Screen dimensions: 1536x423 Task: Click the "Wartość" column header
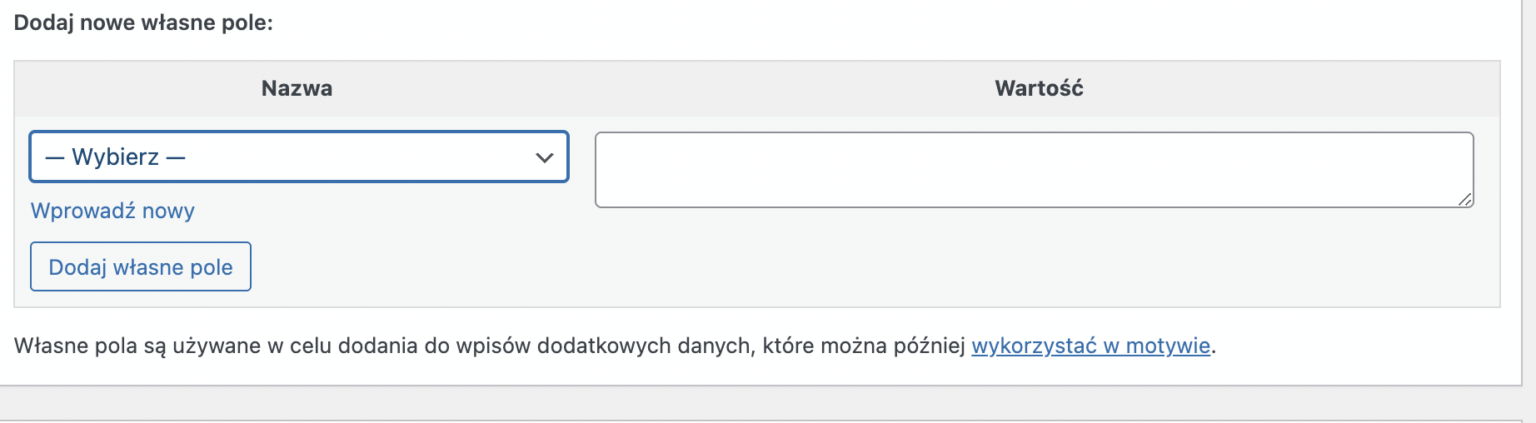pyautogui.click(x=1039, y=88)
